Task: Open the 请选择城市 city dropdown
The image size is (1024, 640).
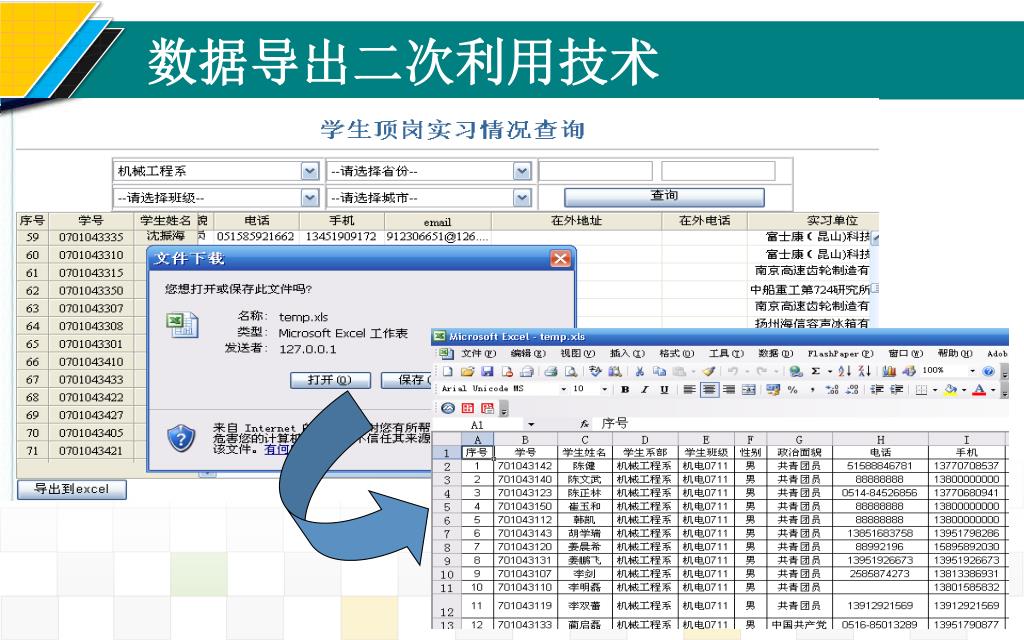Action: pyautogui.click(x=522, y=197)
